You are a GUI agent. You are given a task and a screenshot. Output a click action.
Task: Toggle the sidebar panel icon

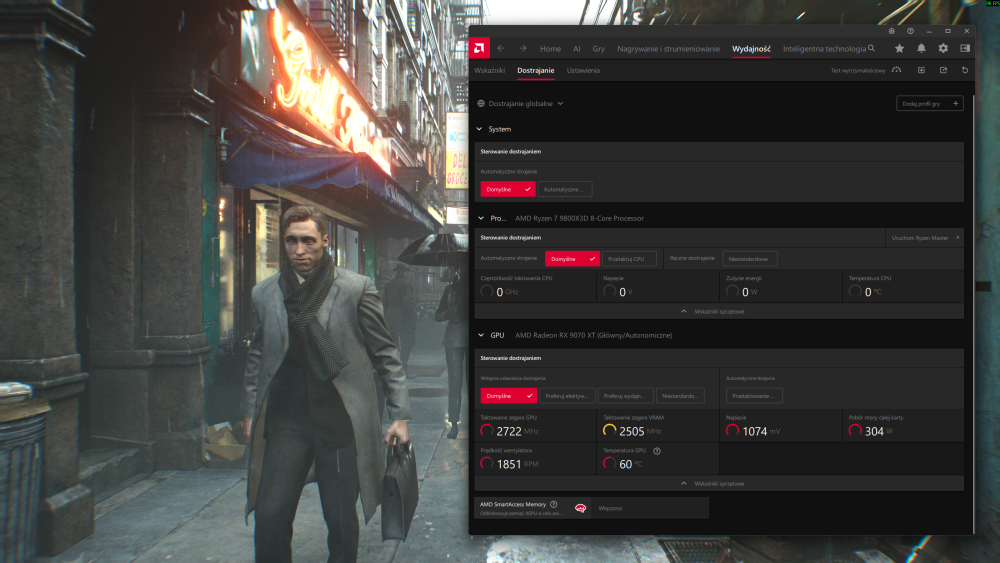pos(965,48)
